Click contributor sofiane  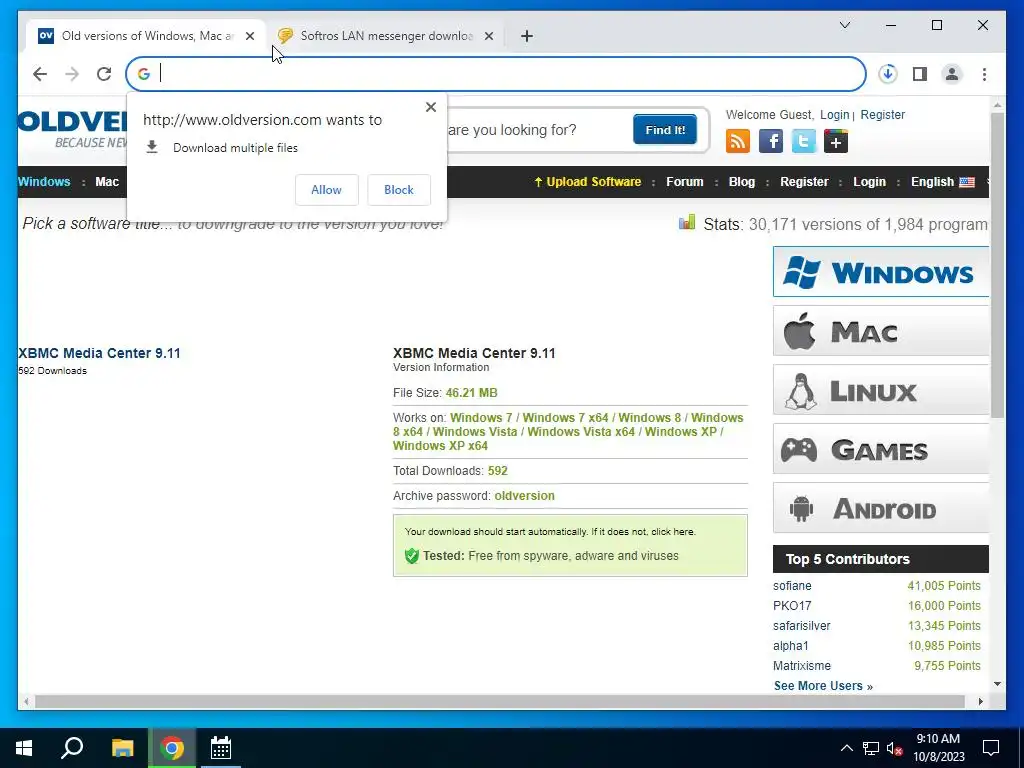click(x=792, y=586)
